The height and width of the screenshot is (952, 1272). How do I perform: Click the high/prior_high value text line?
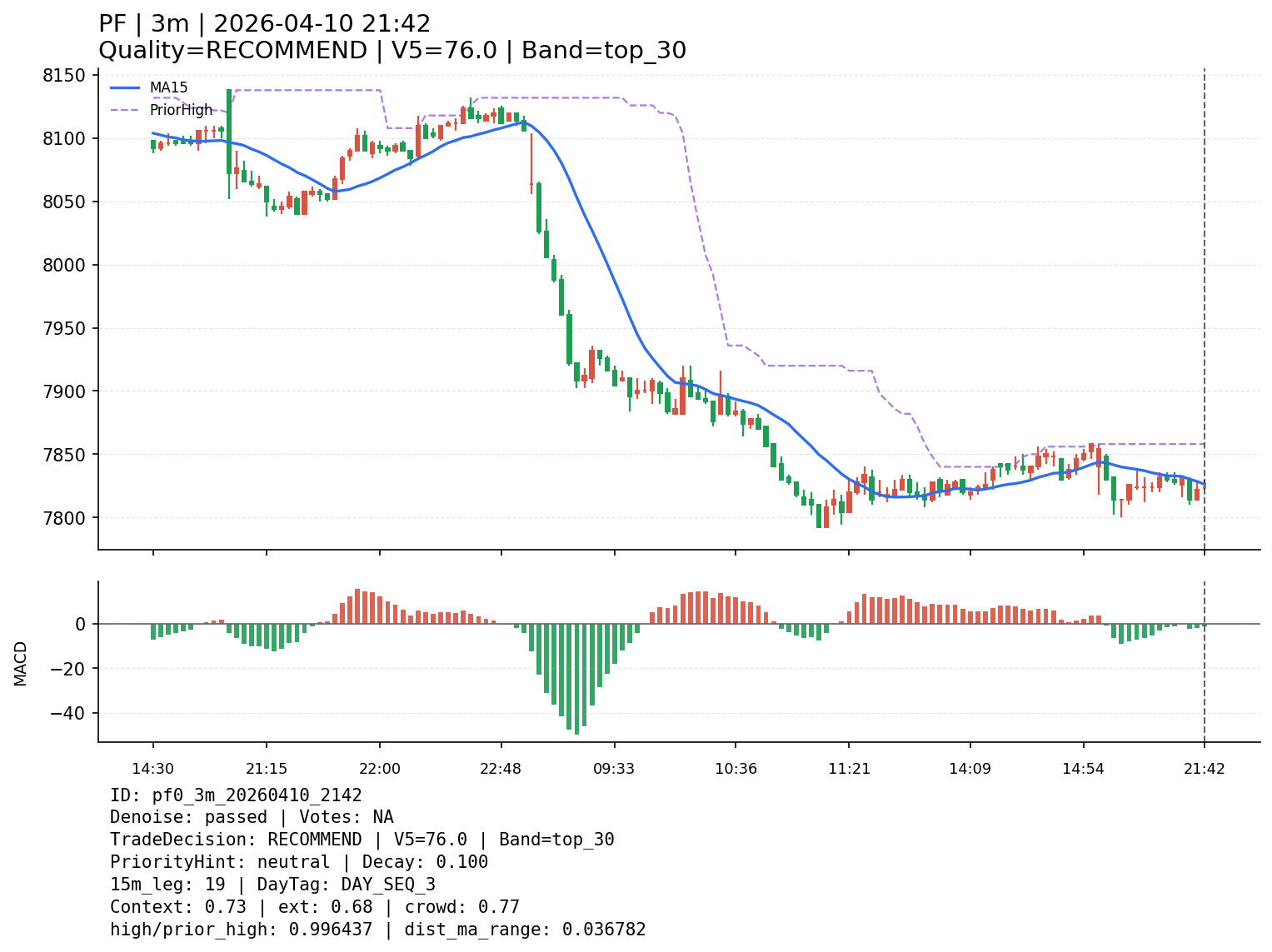click(377, 930)
